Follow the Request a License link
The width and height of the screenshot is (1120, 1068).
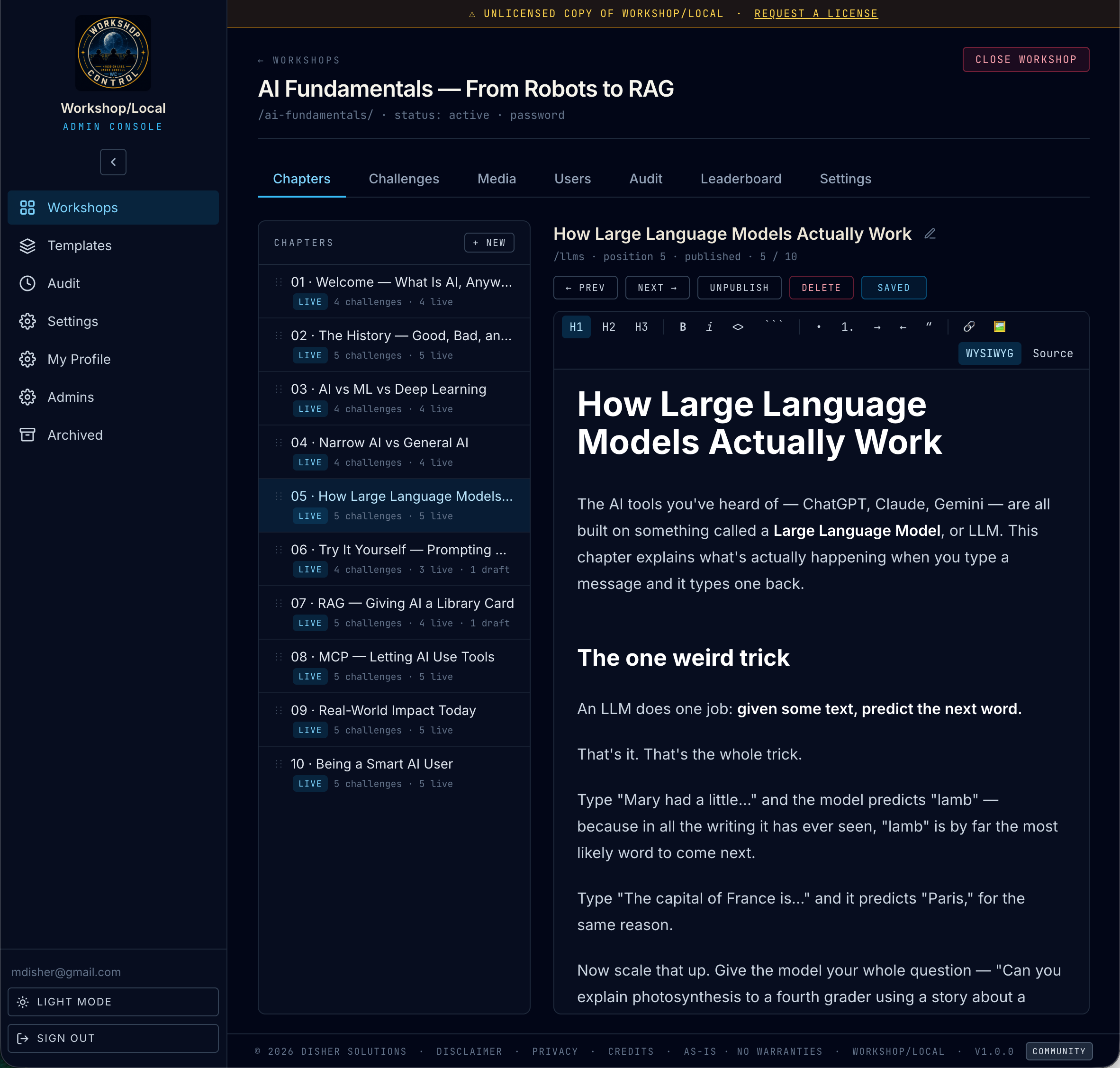coord(815,14)
